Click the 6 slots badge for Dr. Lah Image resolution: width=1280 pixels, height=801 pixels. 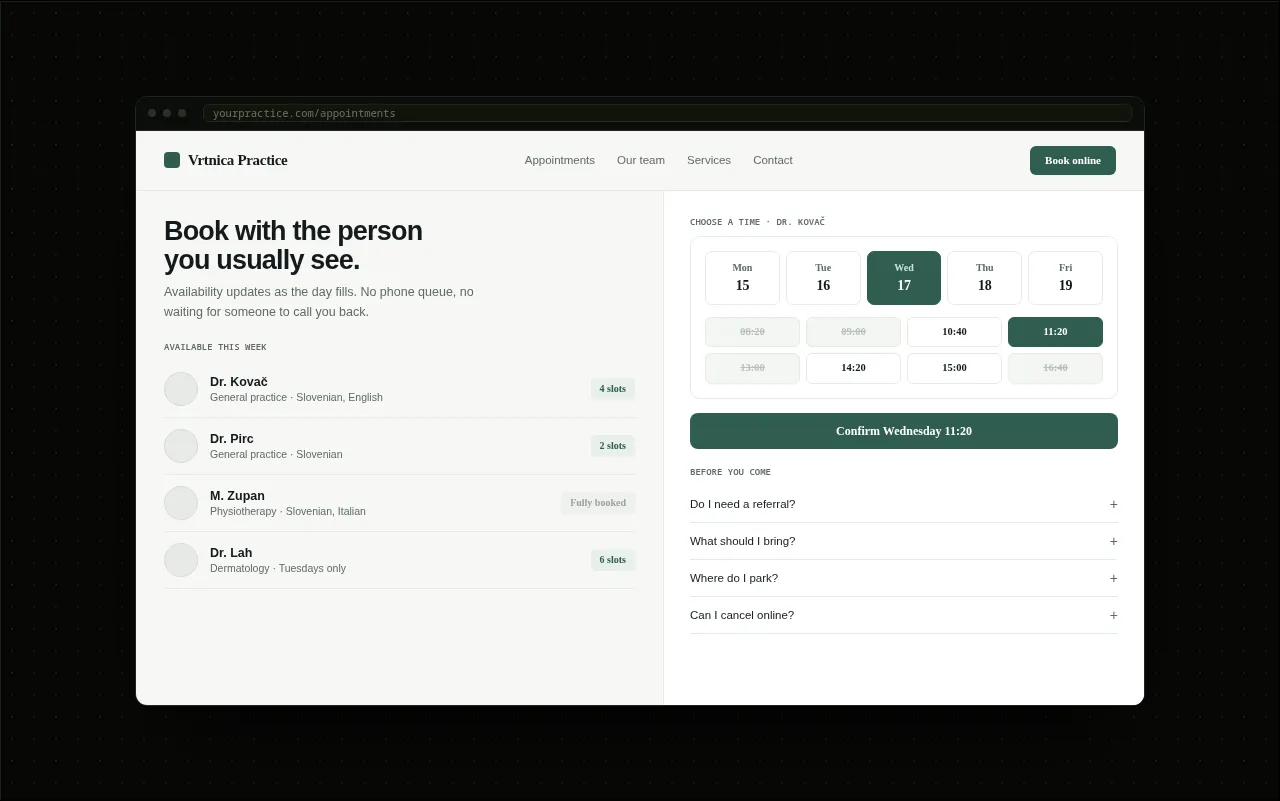click(613, 560)
